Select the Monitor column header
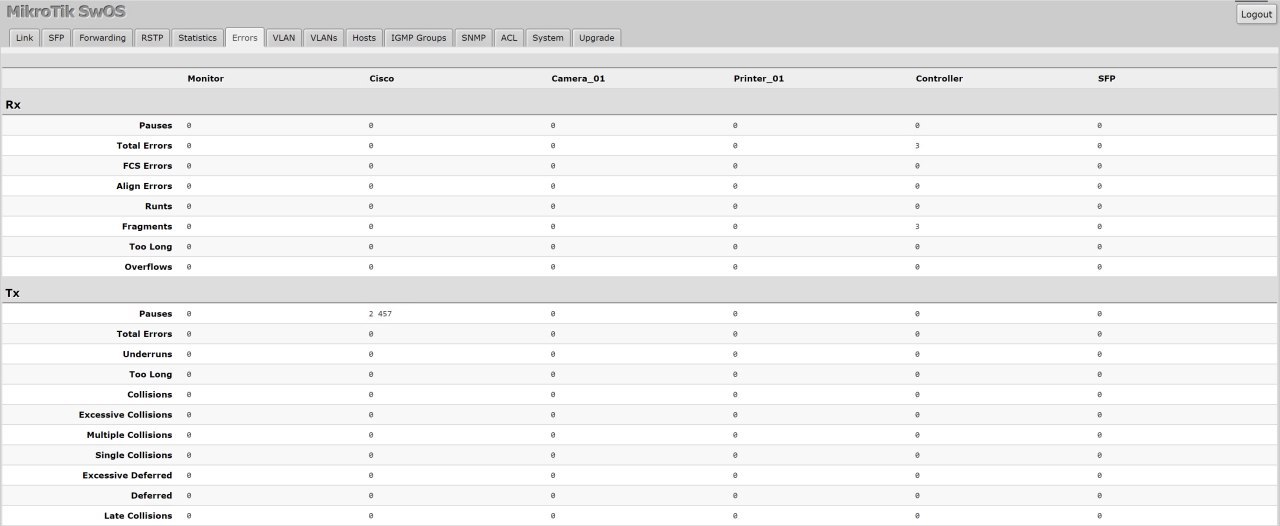This screenshot has width=1280, height=526. point(205,78)
